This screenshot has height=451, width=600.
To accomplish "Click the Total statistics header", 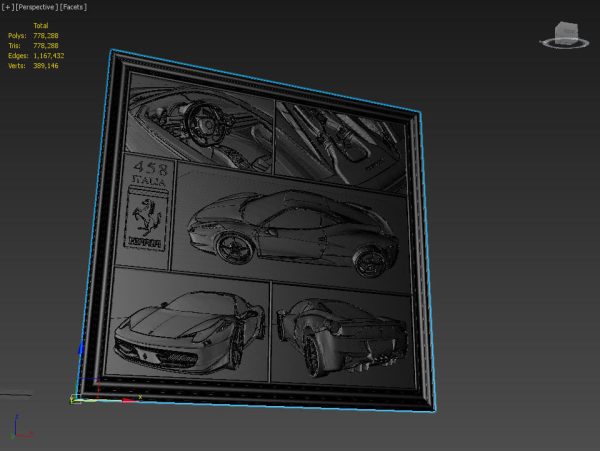I will click(x=41, y=26).
